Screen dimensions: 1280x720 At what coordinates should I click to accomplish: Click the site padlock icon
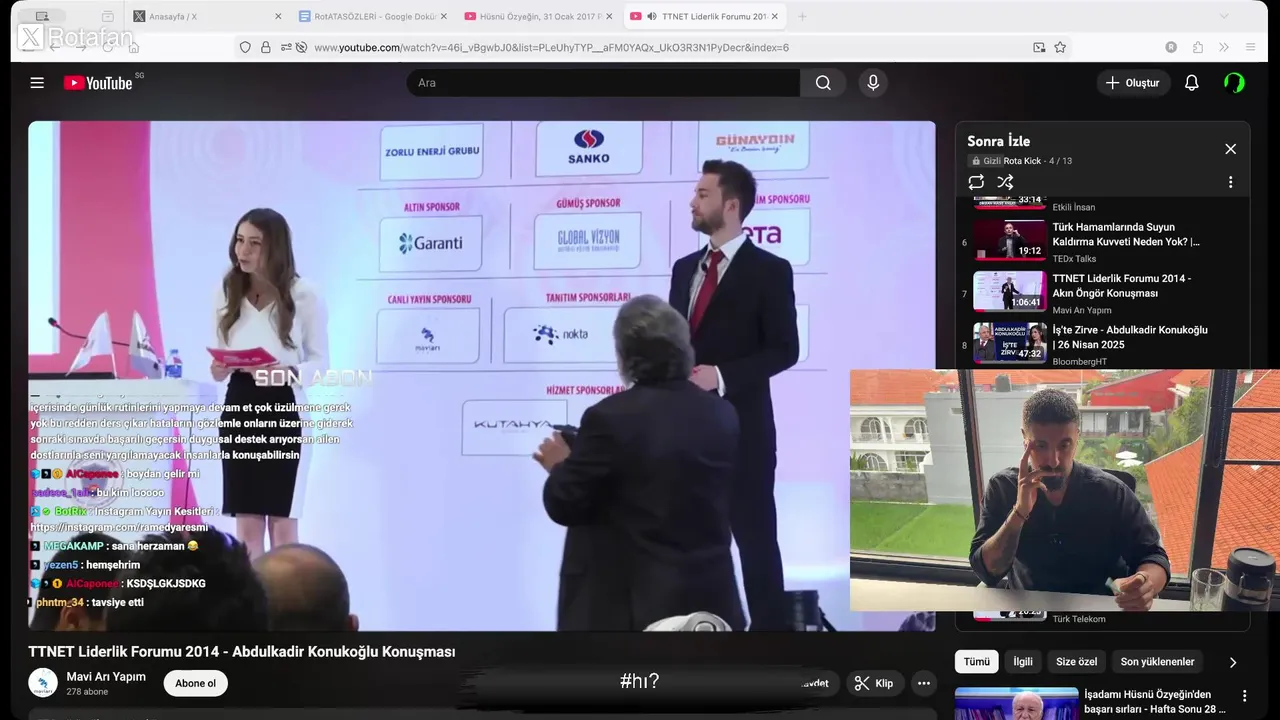coord(266,47)
